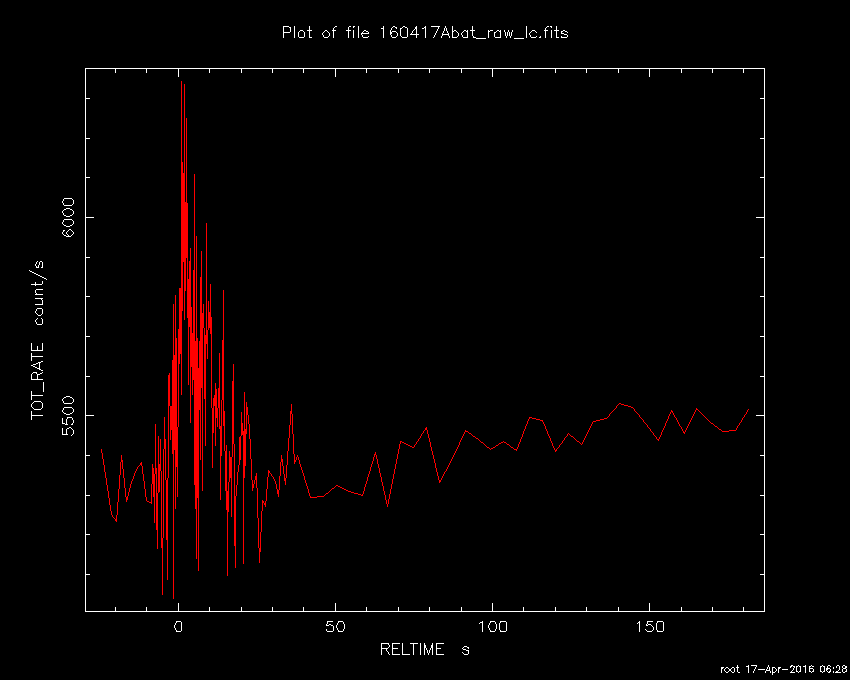The width and height of the screenshot is (850, 680).
Task: Click the highest peak of the red light curve
Action: (x=181, y=82)
